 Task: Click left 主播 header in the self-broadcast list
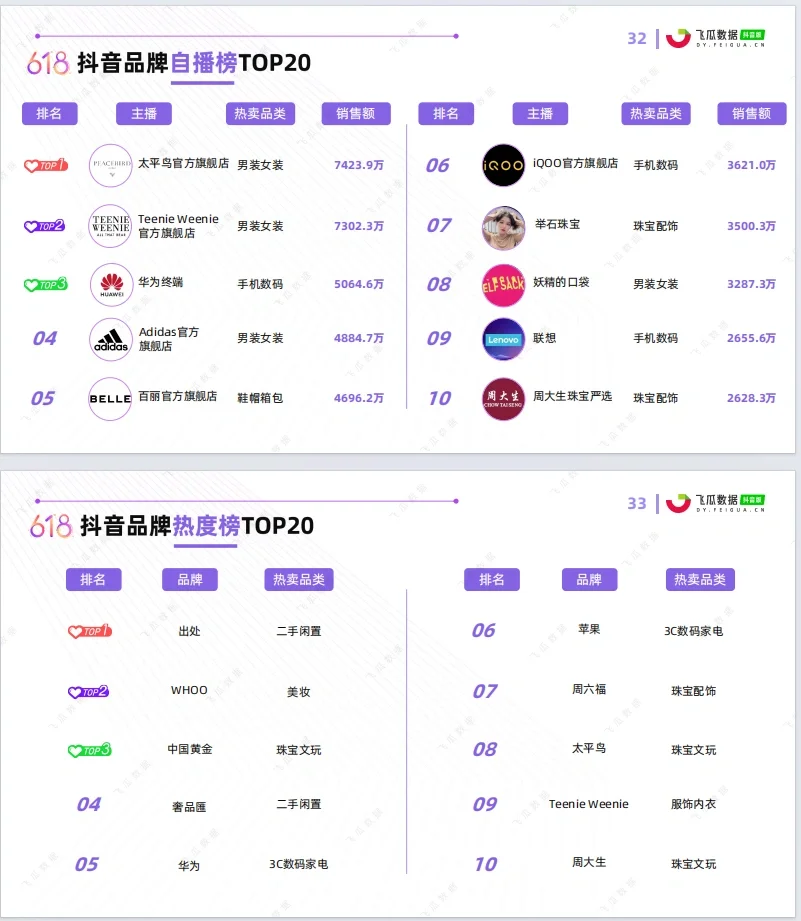click(144, 113)
